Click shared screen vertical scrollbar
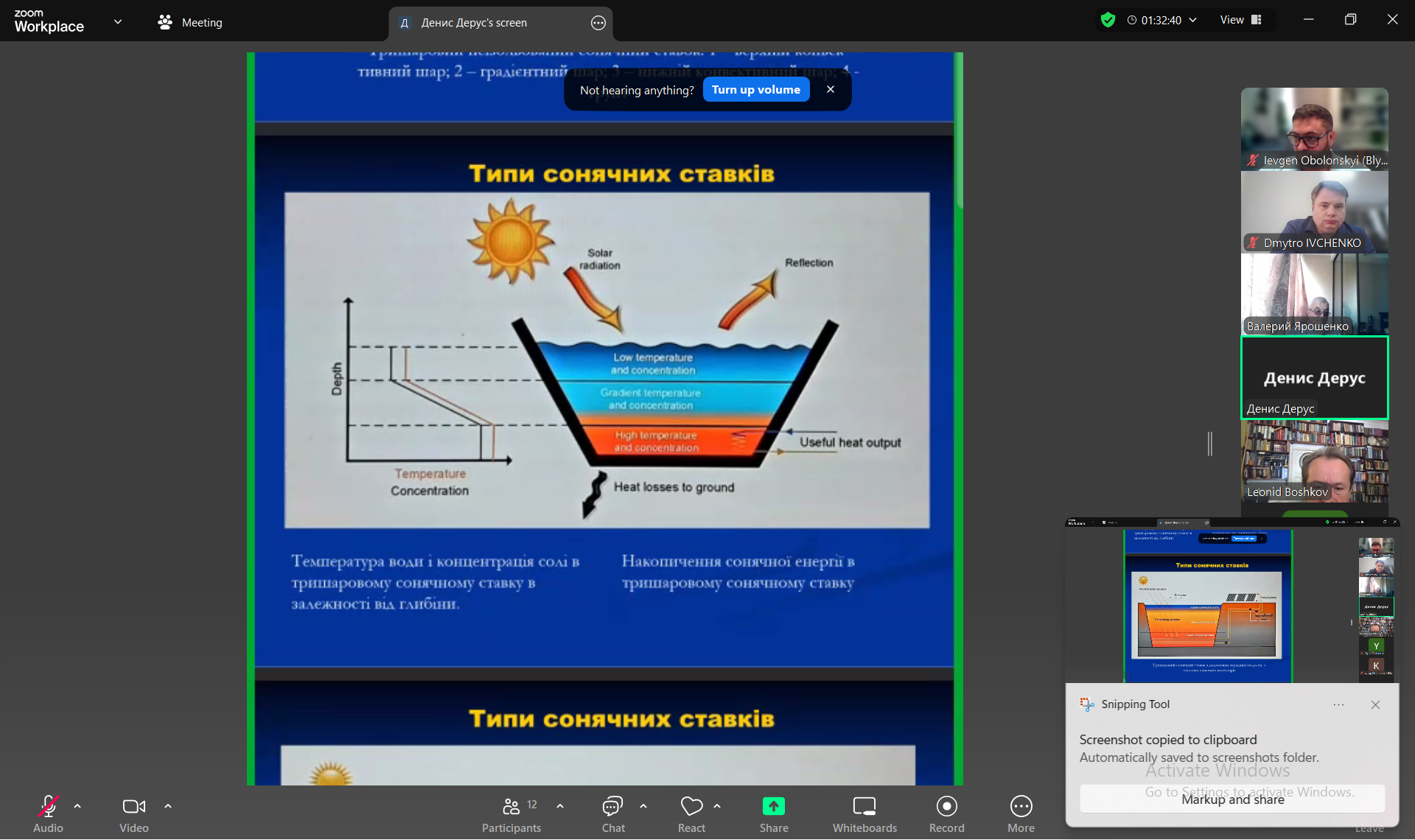The image size is (1415, 840). point(959,130)
